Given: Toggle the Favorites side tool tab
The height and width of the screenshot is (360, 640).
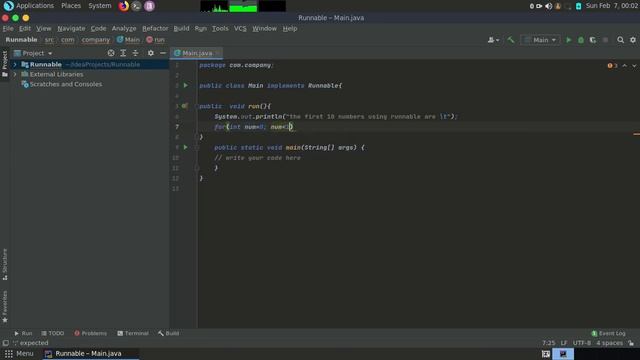Looking at the screenshot, I should tap(5, 307).
